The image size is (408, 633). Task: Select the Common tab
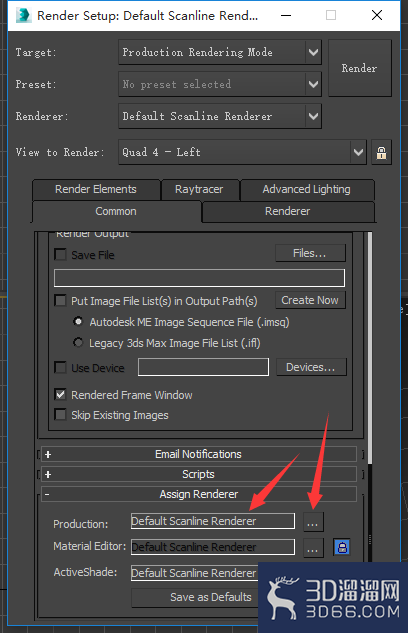116,212
